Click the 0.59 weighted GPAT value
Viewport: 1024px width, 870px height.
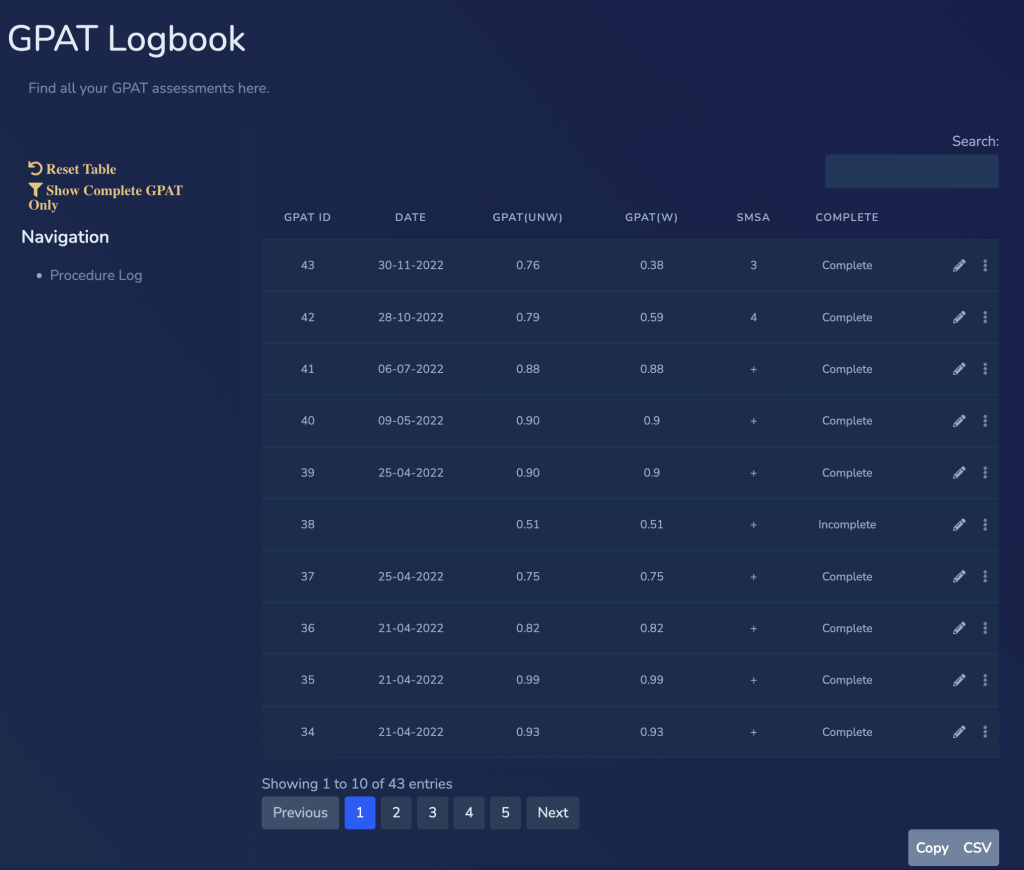pos(652,317)
